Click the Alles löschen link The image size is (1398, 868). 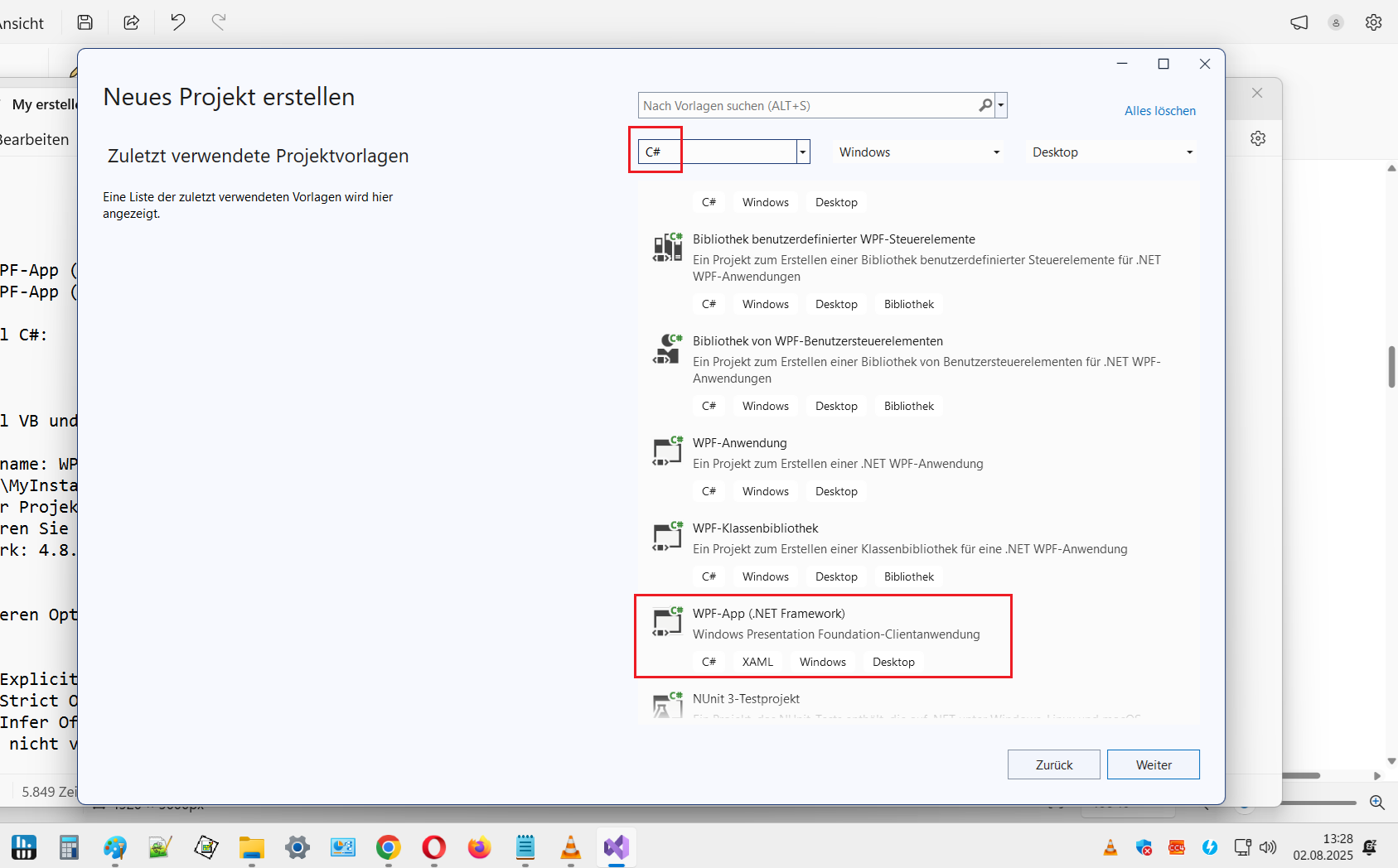[x=1159, y=111]
